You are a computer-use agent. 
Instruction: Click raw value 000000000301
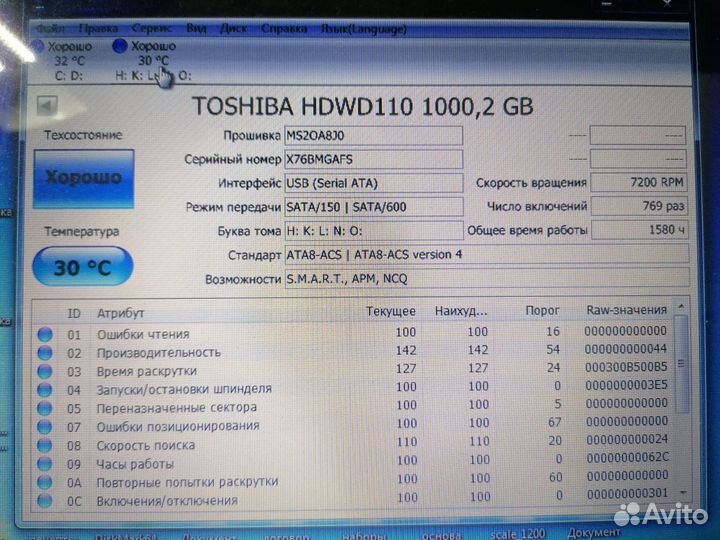click(627, 494)
